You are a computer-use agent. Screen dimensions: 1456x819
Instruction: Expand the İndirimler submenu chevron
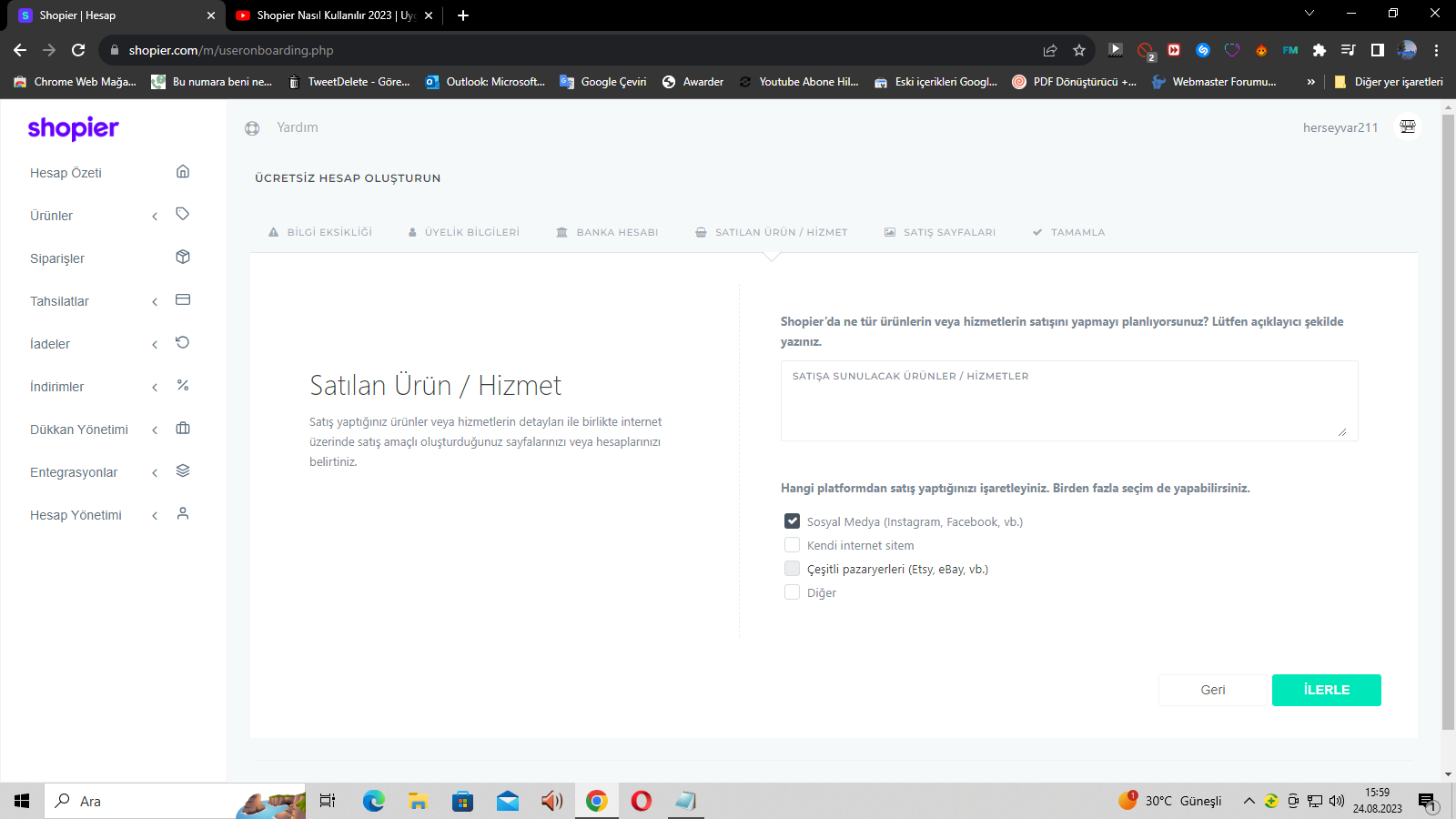coord(155,388)
